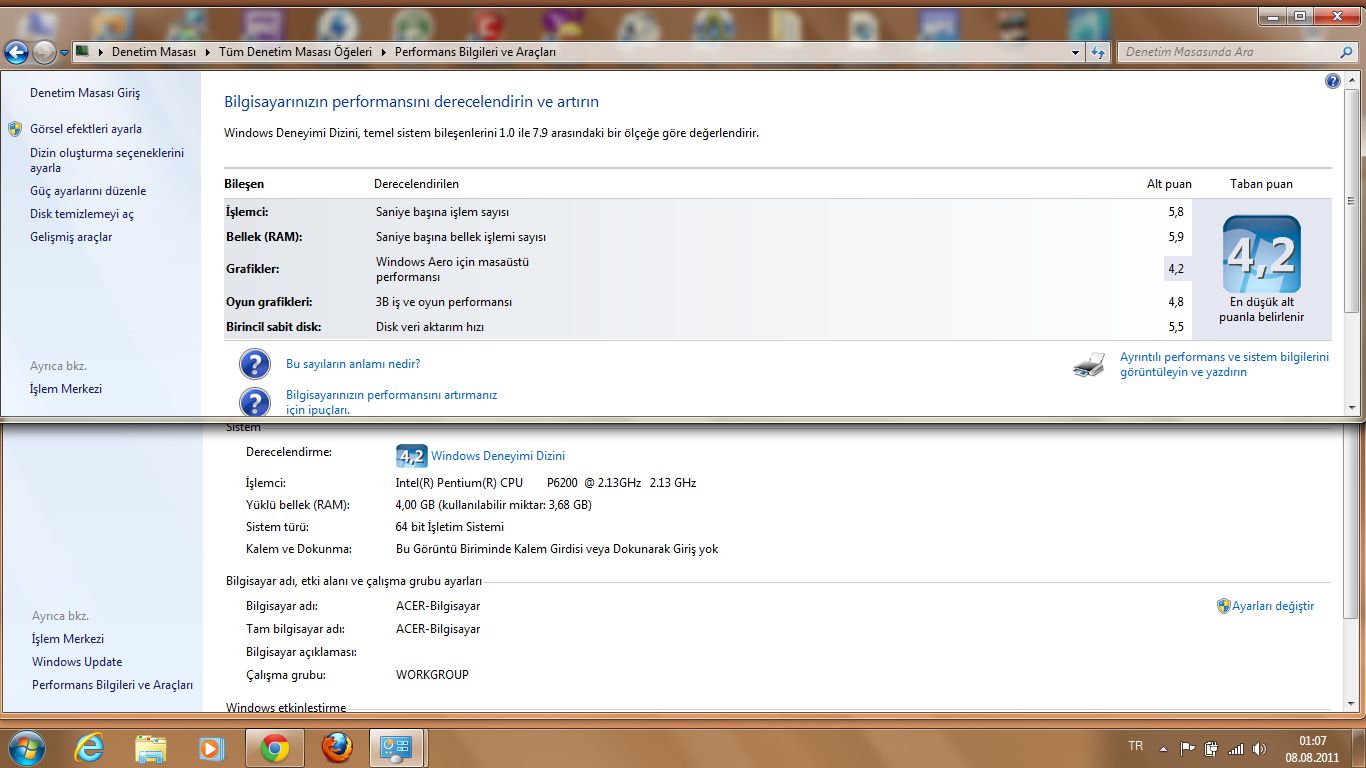Click shield icon beside 'Ayarları değiştir'
Viewport: 1366px width, 768px height.
1223,606
